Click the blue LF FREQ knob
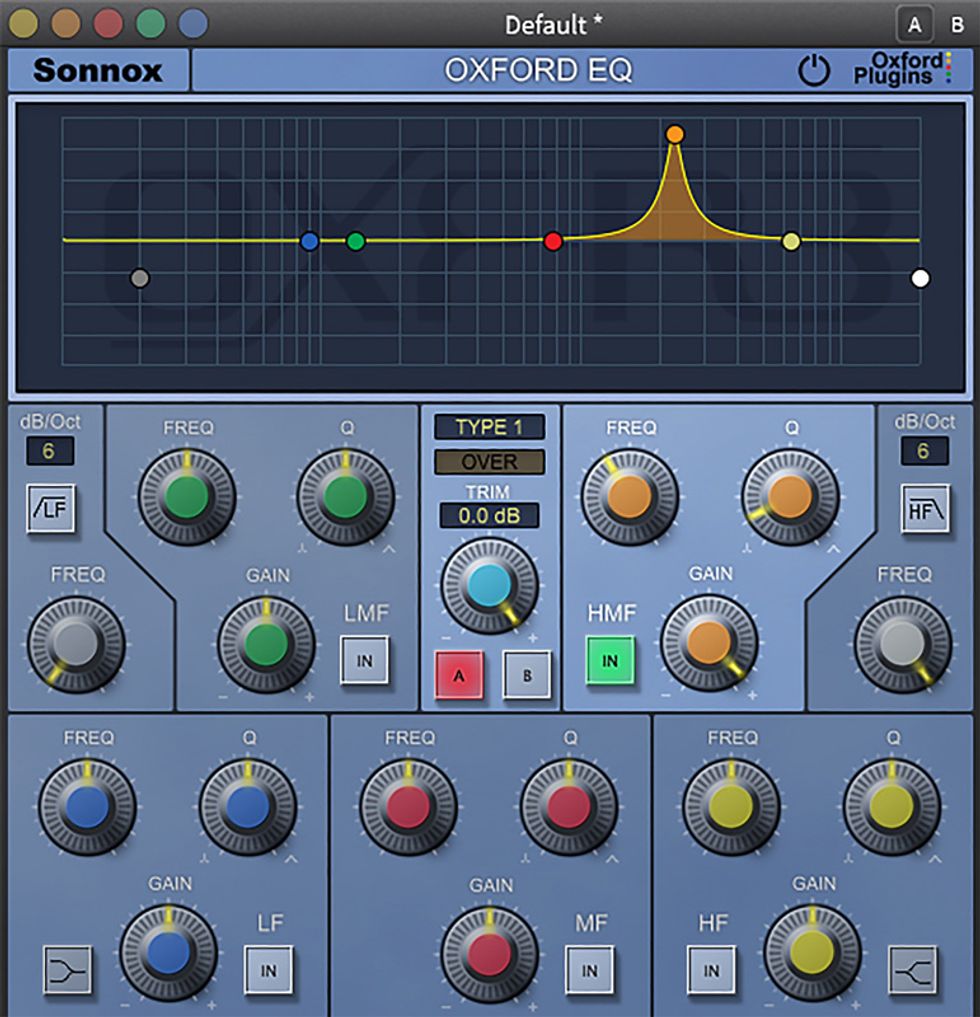 click(88, 807)
